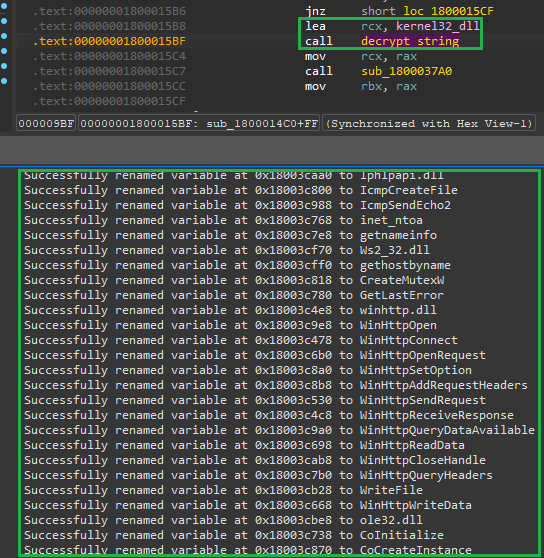Select output line renaming to WinHttpConnect

241,340
